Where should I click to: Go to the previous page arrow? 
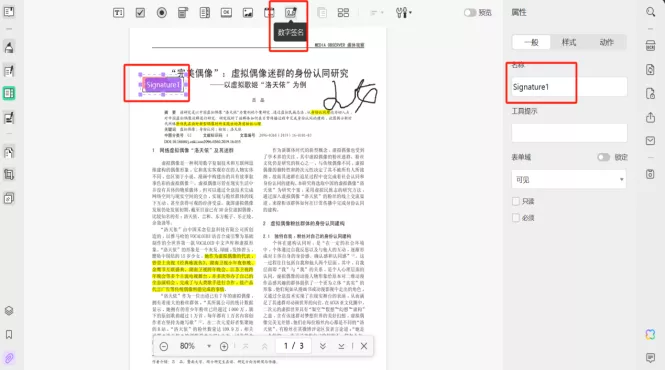264,346
